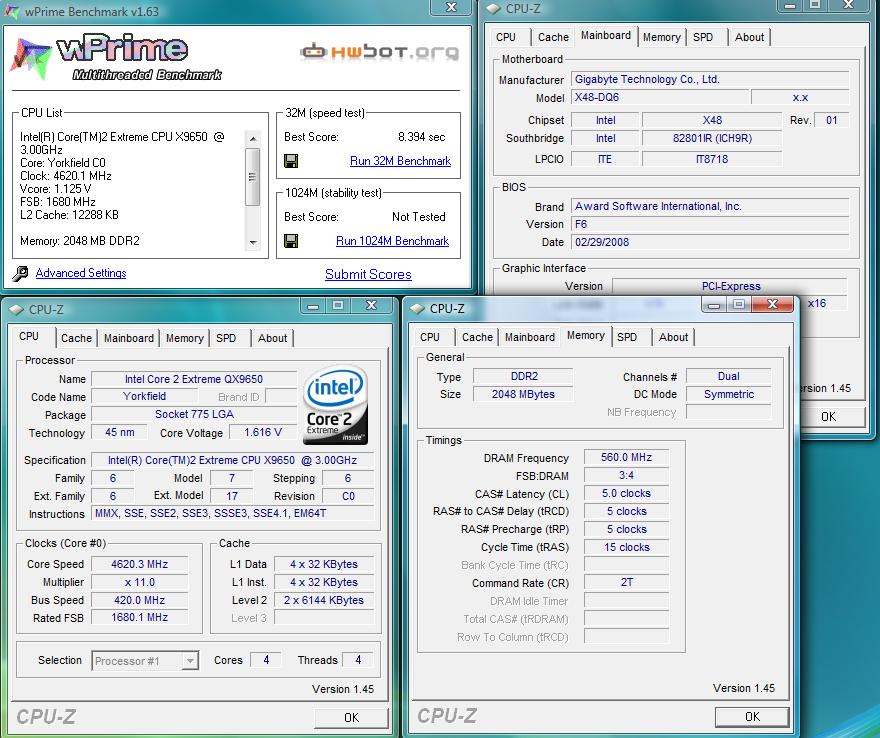880x738 pixels.
Task: Click the Cycle Time 15 clocks field
Action: (x=626, y=547)
